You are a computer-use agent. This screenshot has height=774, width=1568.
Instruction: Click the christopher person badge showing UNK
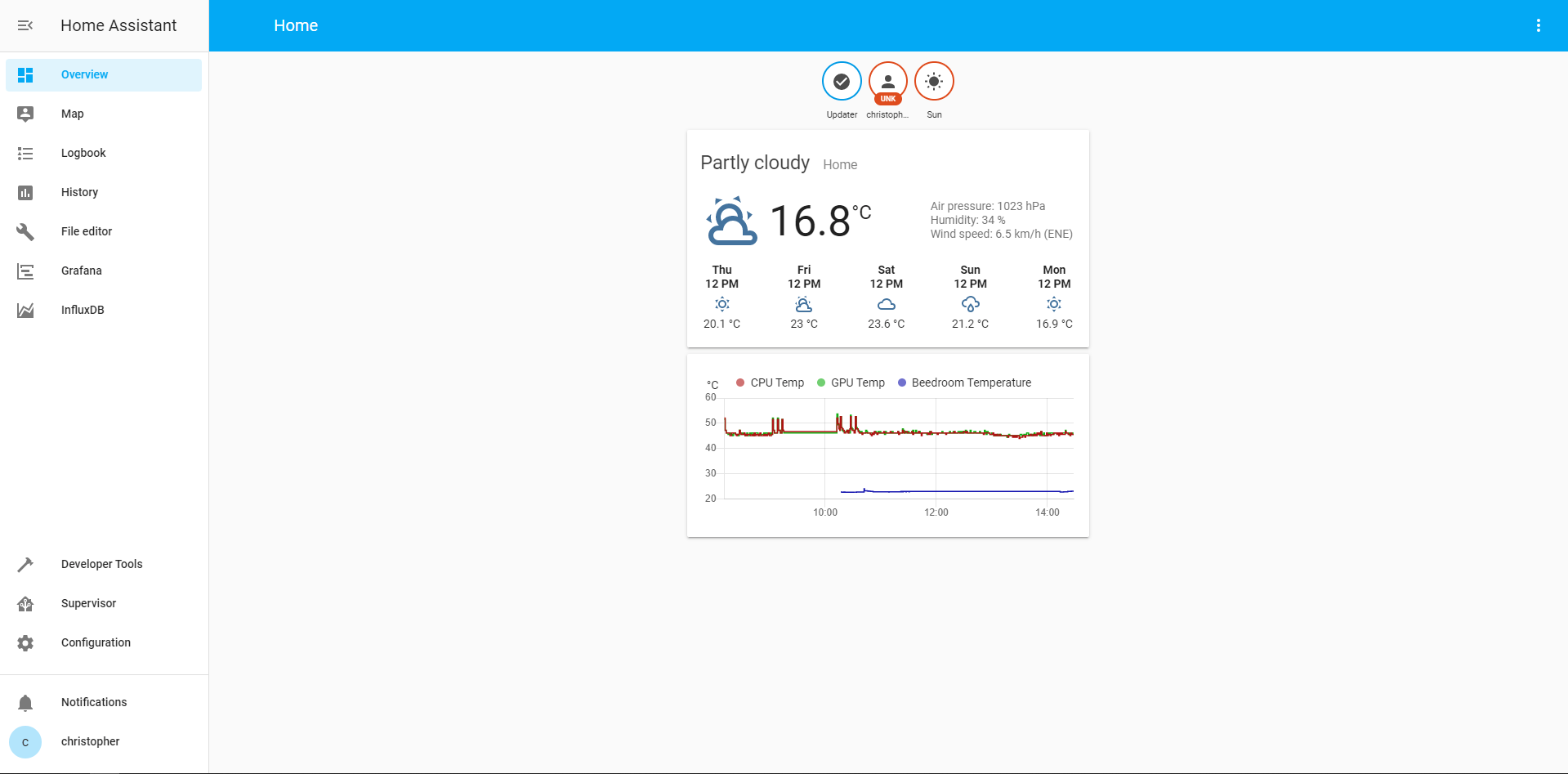click(x=887, y=81)
